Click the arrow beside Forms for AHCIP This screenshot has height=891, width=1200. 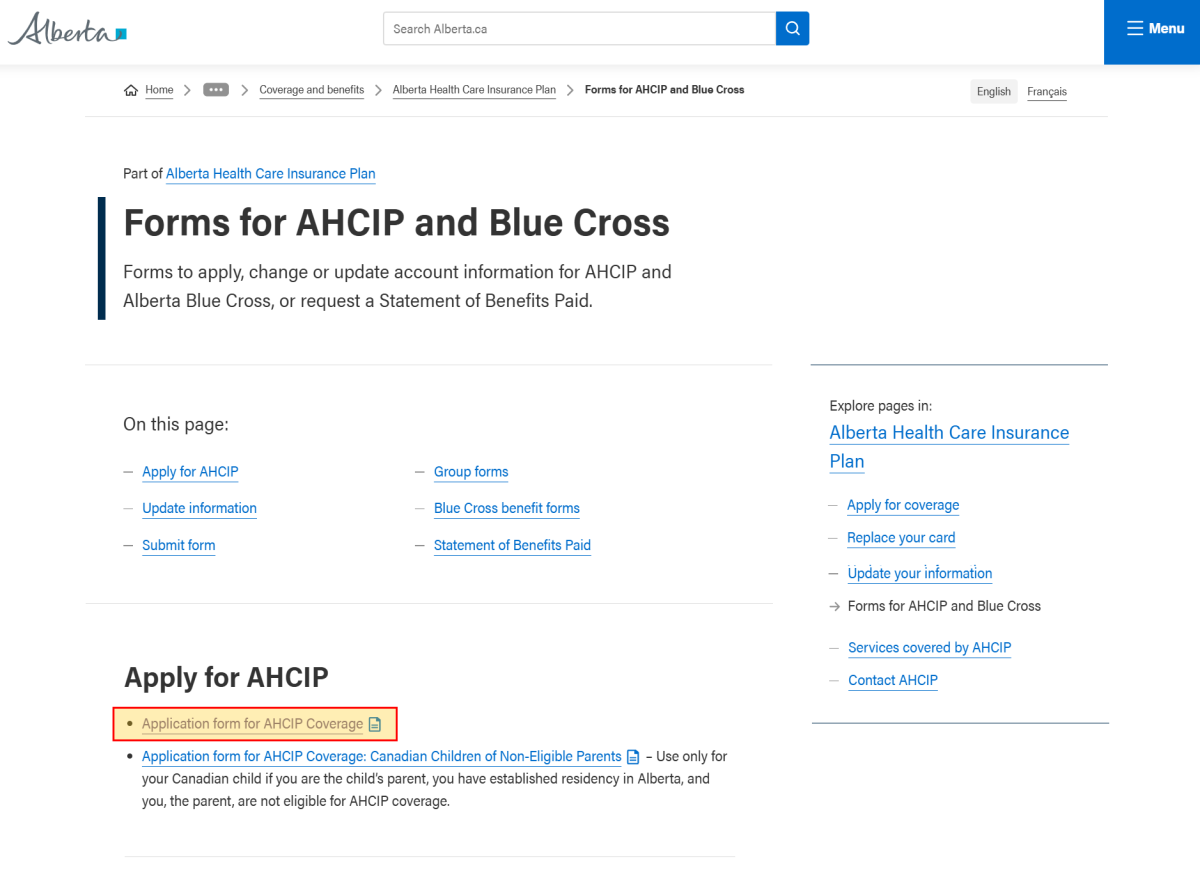836,605
